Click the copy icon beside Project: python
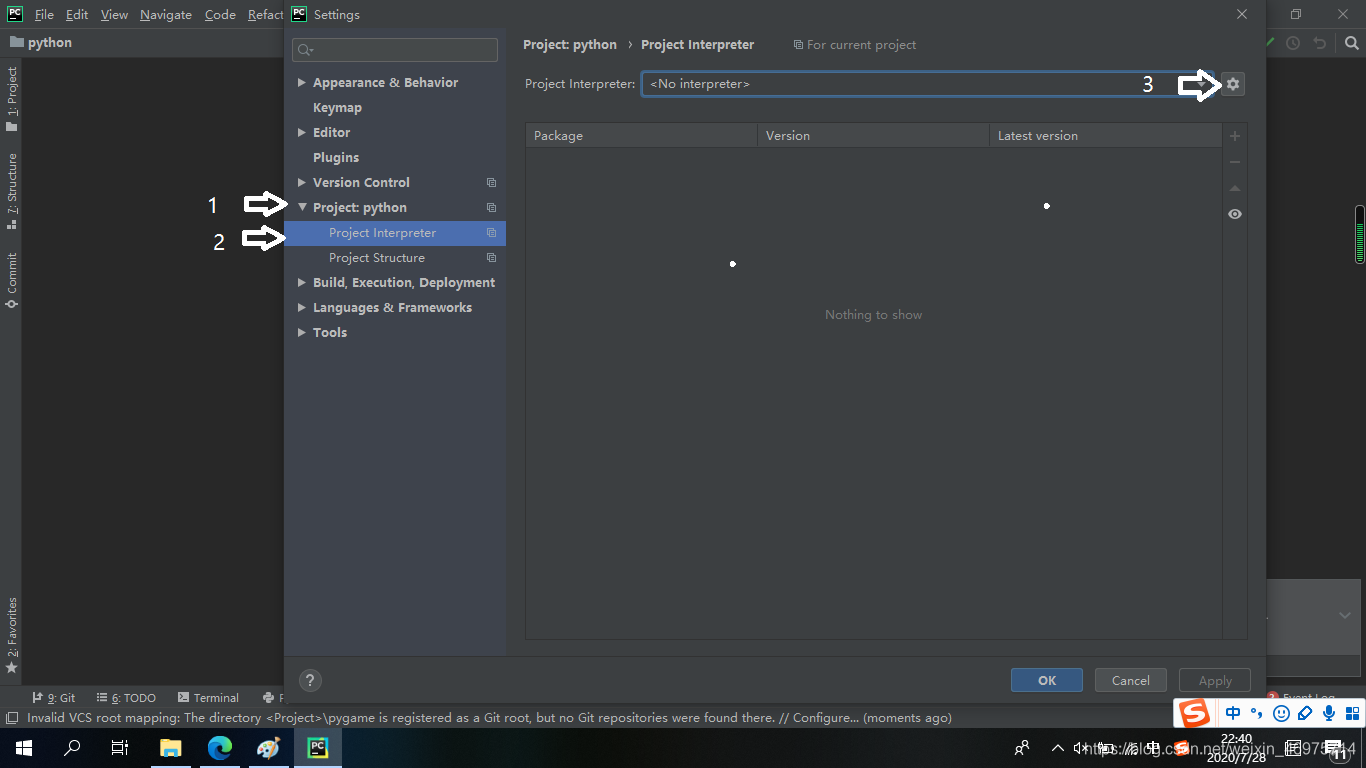 [x=491, y=208]
